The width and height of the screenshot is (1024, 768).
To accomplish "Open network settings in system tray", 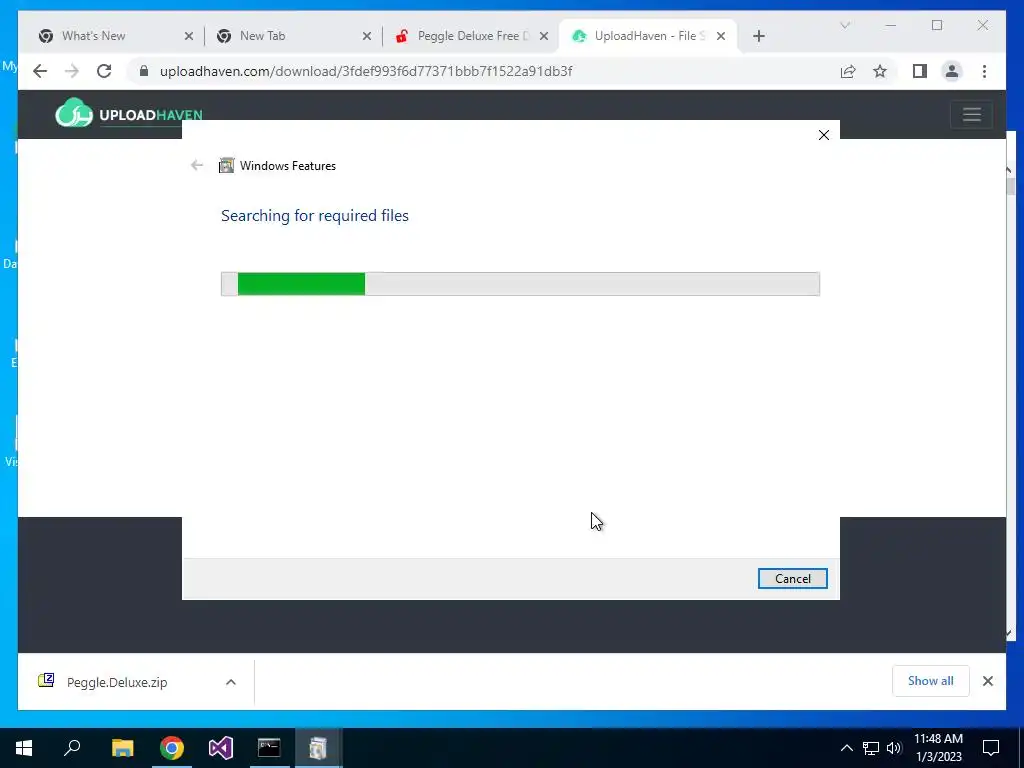I will (x=871, y=748).
